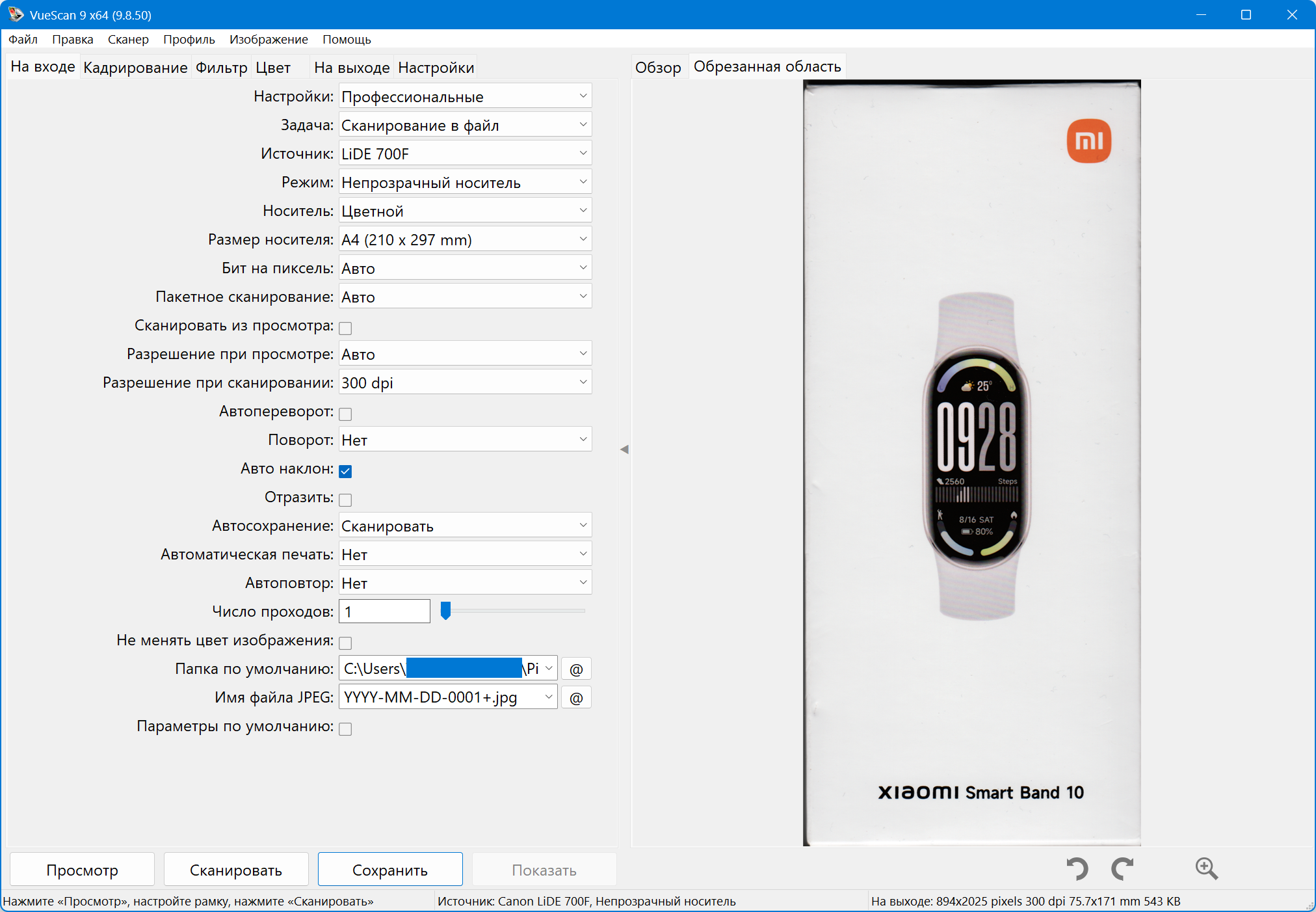Click the Число проходов input field

point(384,611)
